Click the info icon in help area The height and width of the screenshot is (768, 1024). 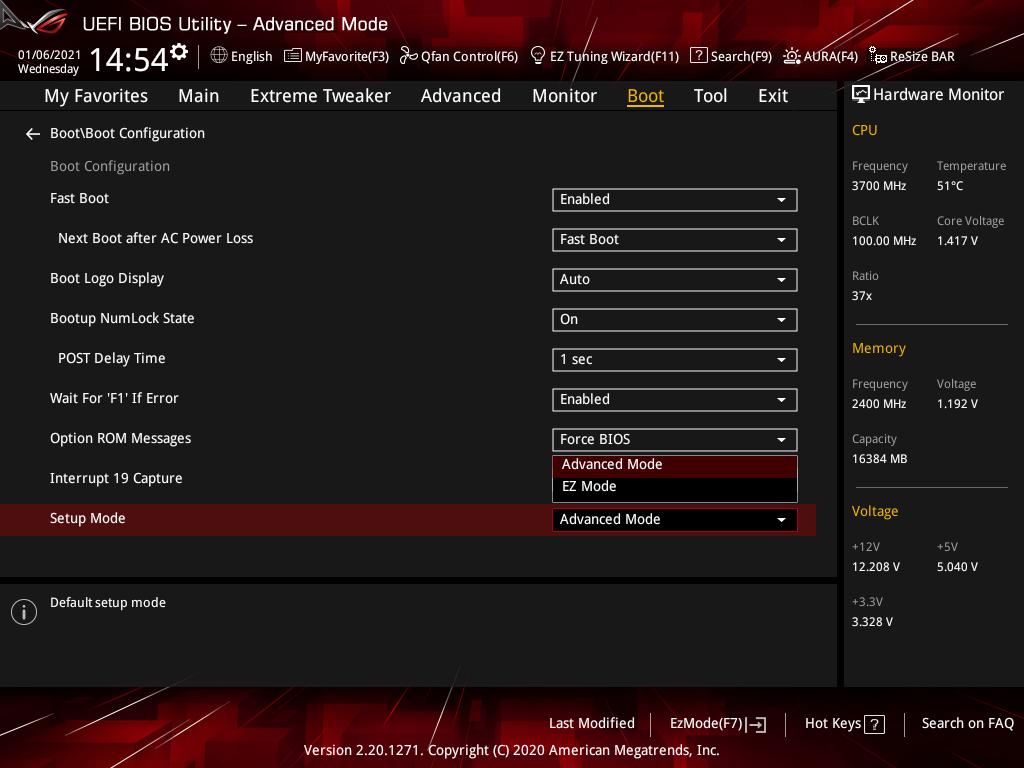pyautogui.click(x=24, y=612)
